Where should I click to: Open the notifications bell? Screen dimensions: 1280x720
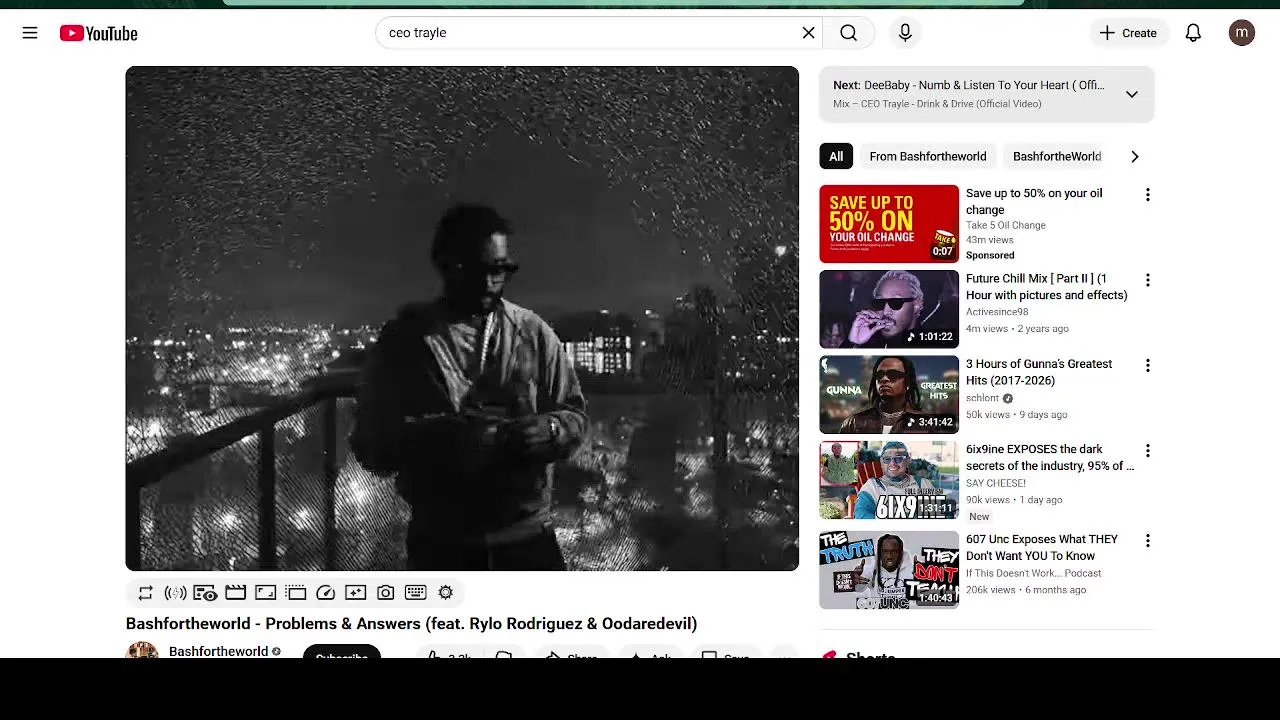click(x=1193, y=33)
